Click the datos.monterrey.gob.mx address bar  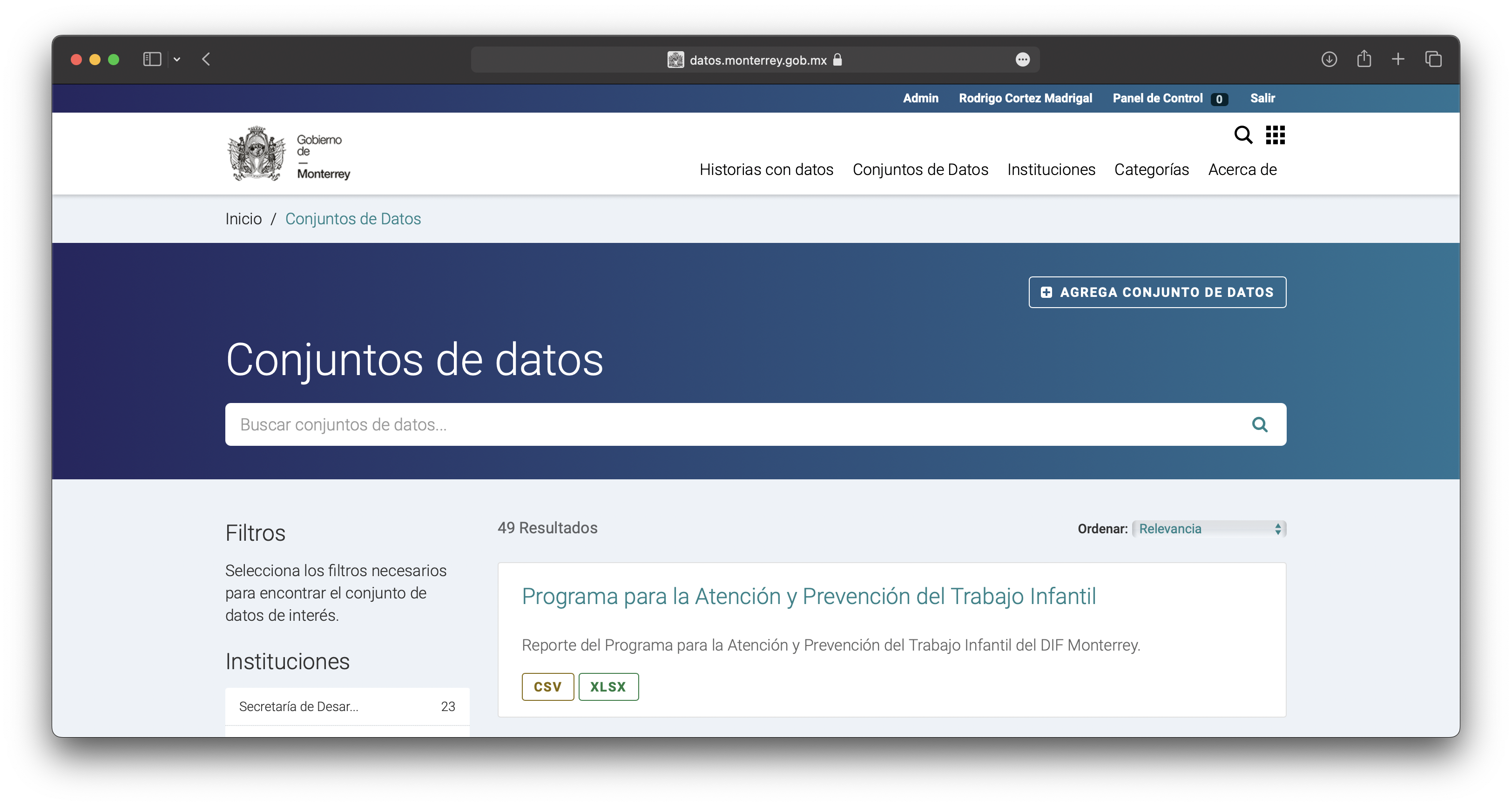pos(755,60)
